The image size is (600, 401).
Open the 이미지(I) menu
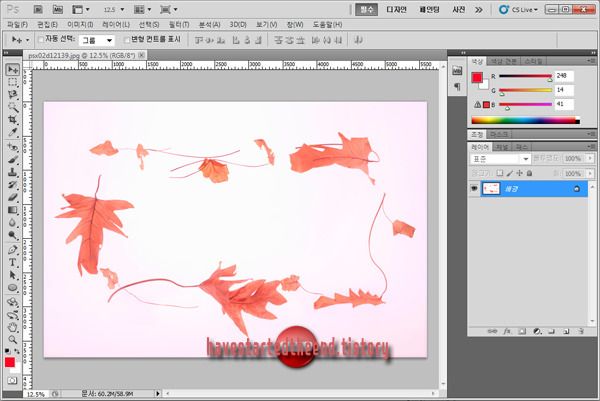[x=80, y=24]
